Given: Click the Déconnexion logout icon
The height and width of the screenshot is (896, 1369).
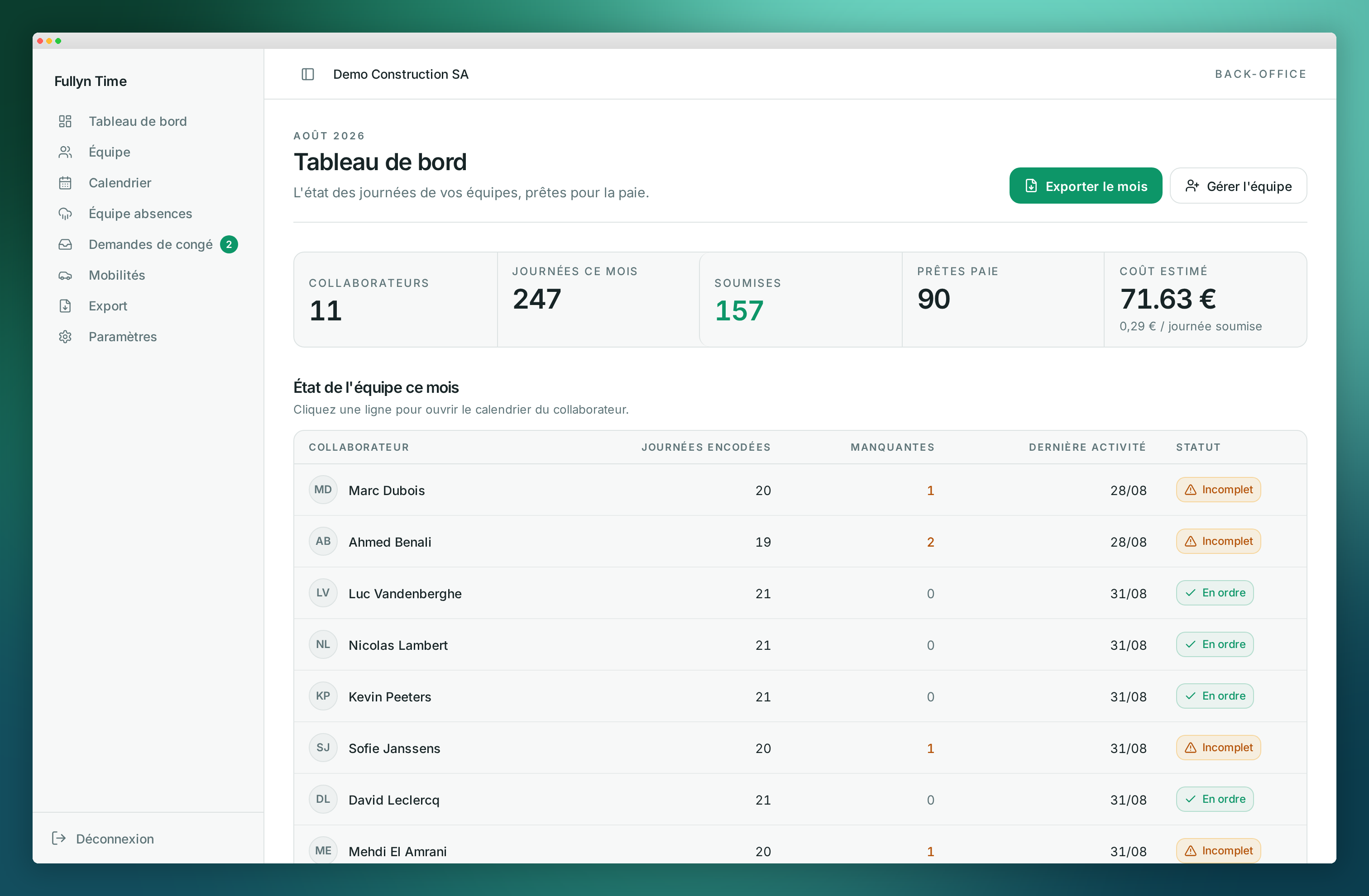Looking at the screenshot, I should 59,839.
